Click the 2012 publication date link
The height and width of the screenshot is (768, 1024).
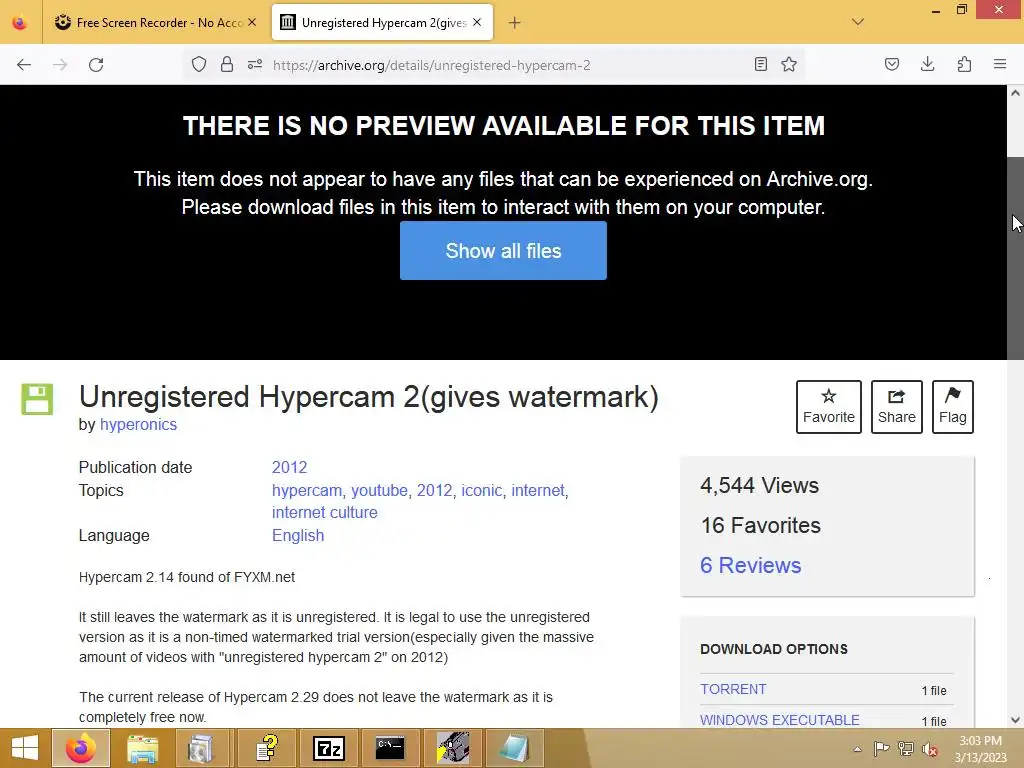click(x=289, y=468)
